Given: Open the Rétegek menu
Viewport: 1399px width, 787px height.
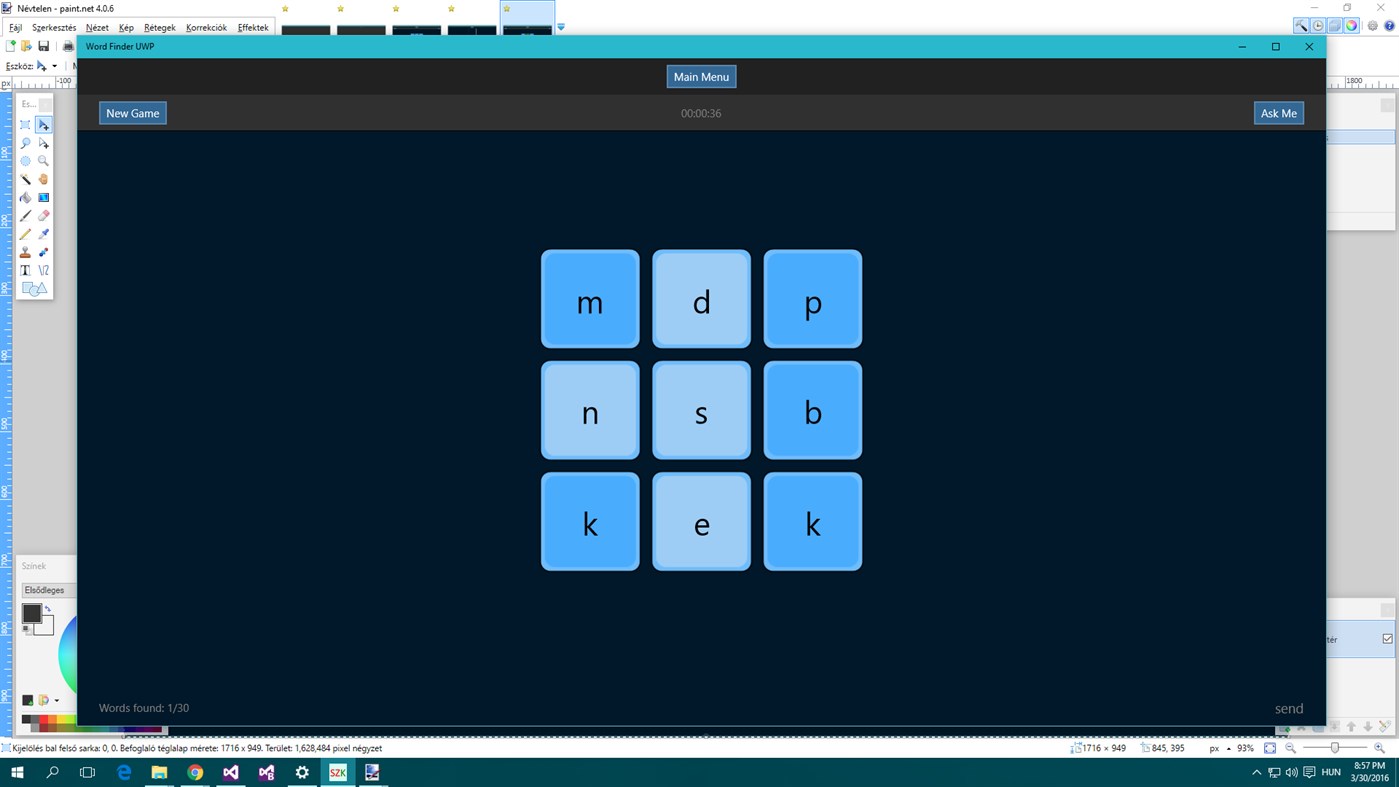Looking at the screenshot, I should tap(158, 27).
